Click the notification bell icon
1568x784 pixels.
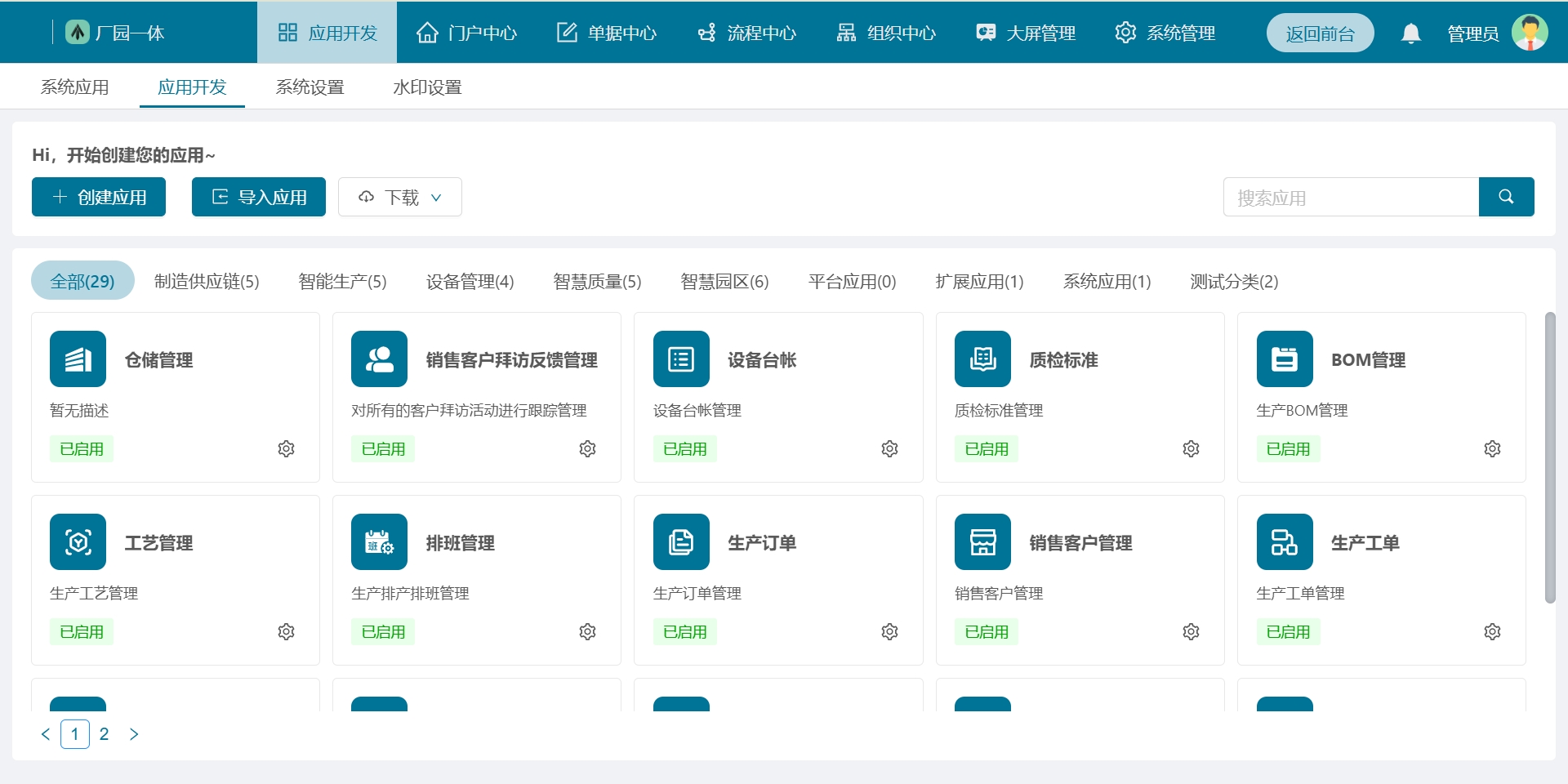pos(1410,33)
